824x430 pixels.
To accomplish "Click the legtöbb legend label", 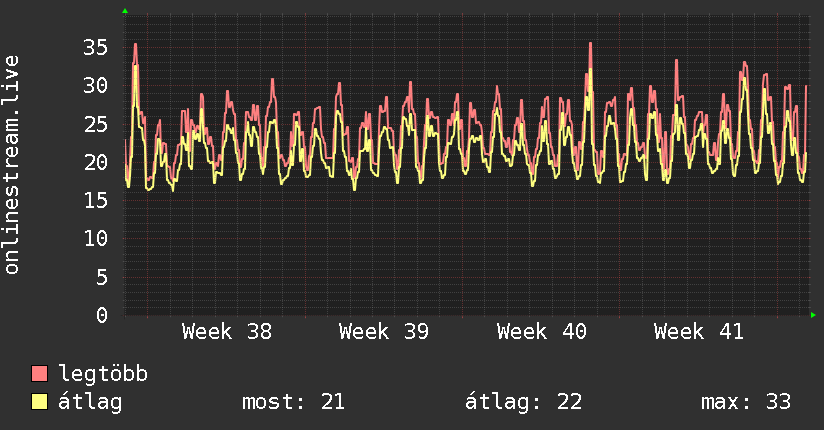I will pyautogui.click(x=103, y=374).
